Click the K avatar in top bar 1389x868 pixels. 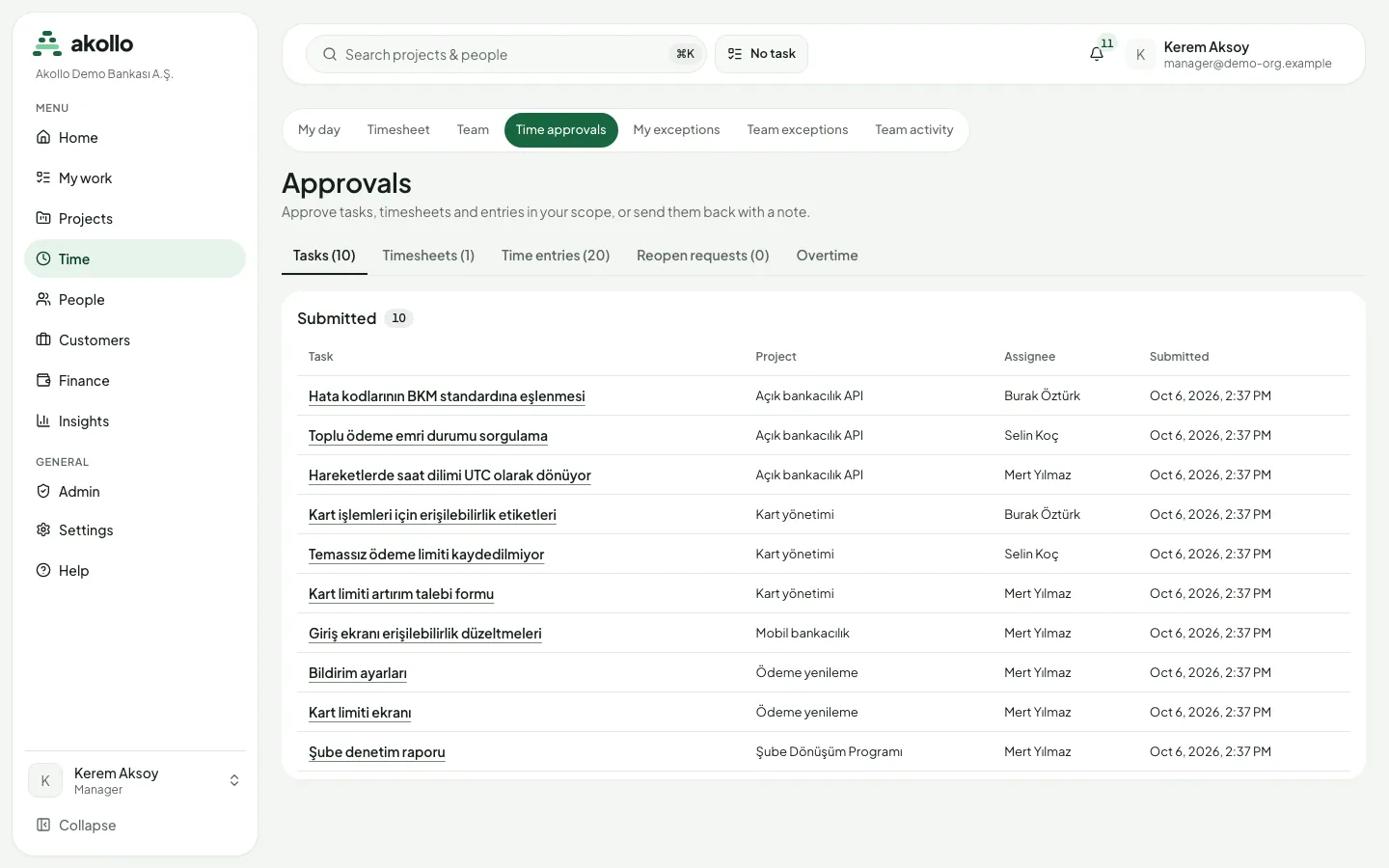[x=1140, y=54]
